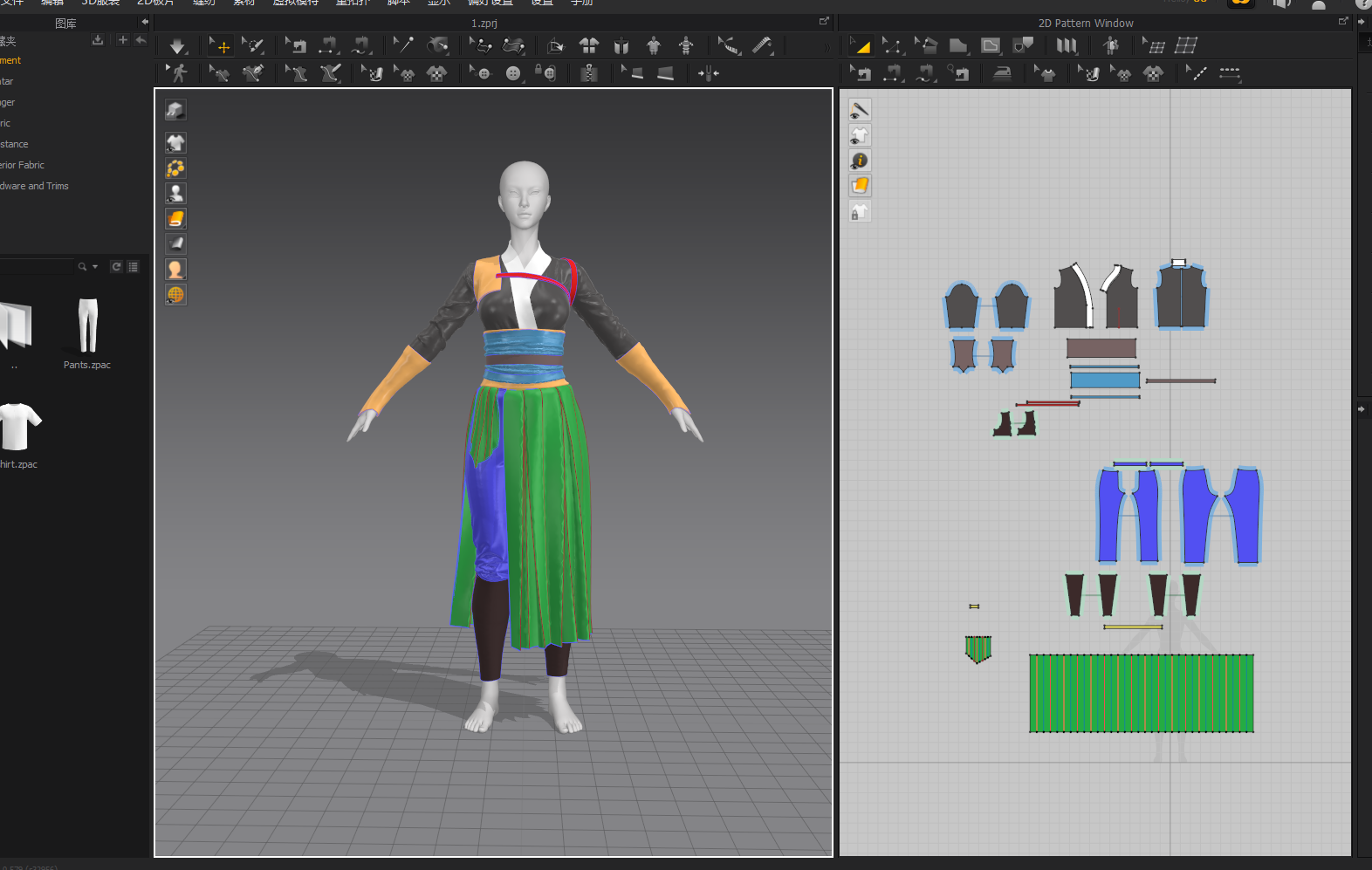This screenshot has width=1372, height=870.
Task: Select the walking avatar motion icon
Action: tap(178, 73)
